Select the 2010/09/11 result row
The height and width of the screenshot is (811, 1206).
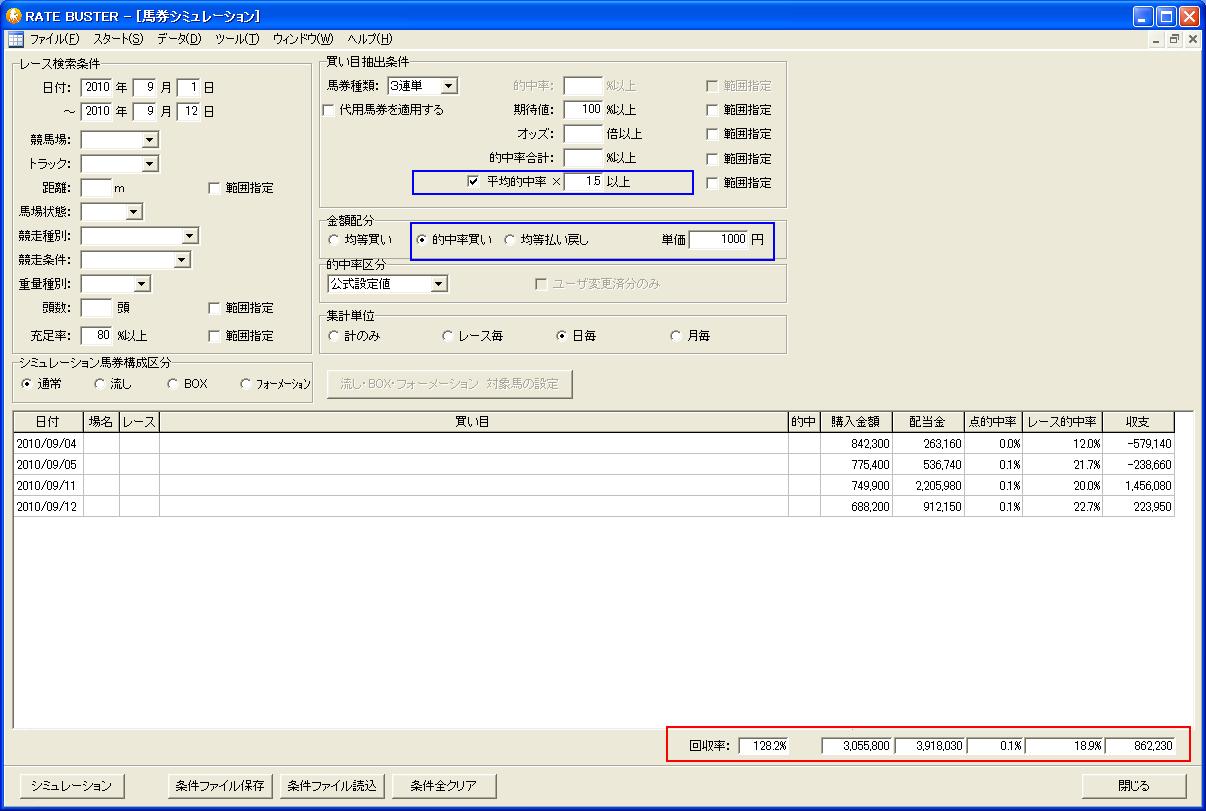594,486
